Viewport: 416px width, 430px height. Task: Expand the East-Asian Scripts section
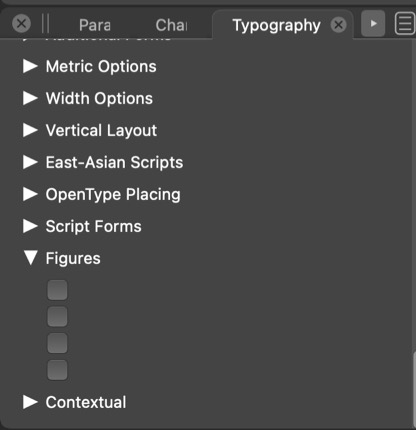pos(30,162)
